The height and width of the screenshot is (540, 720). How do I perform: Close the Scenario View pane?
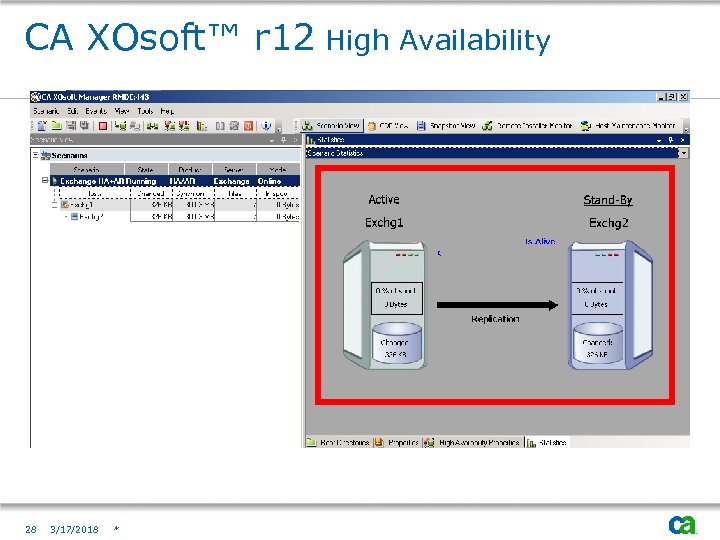(295, 140)
